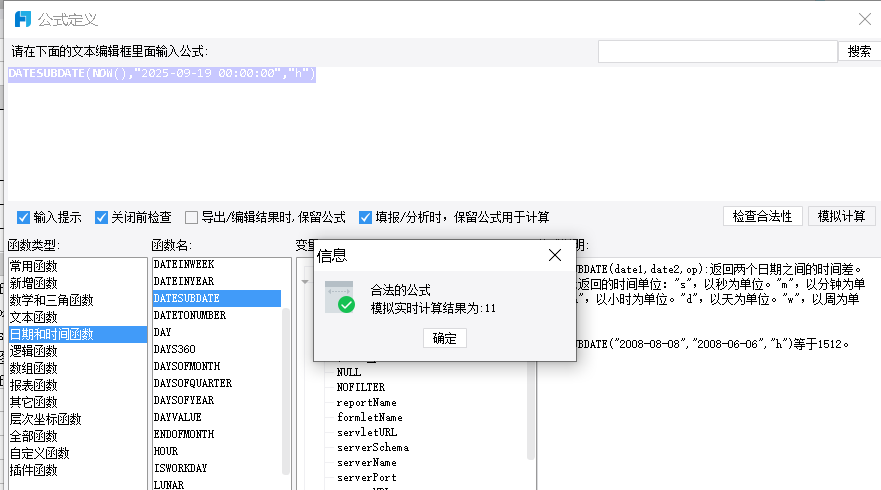Select 文本函数 category
The width and height of the screenshot is (881, 490).
34,317
